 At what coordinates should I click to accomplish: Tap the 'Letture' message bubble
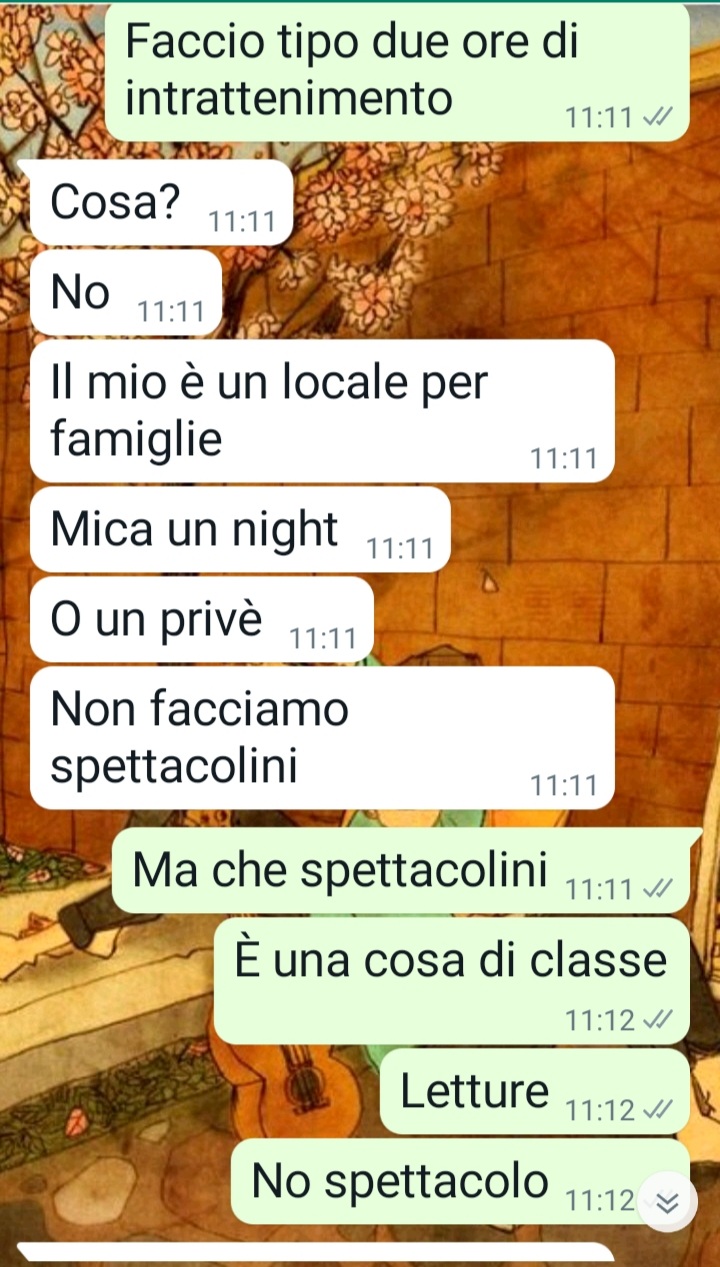pos(535,1092)
